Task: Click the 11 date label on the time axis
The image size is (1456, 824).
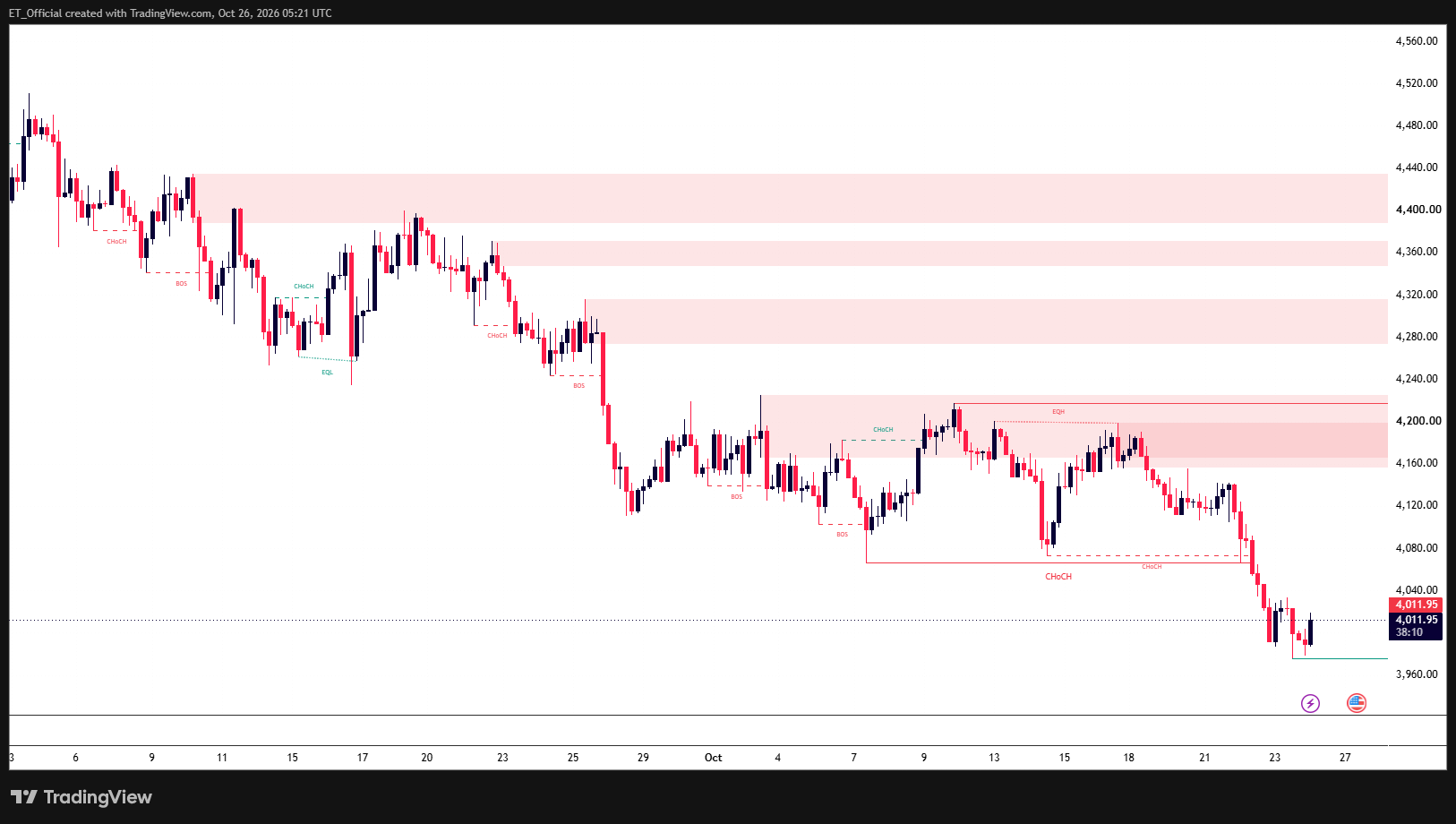Action: (x=222, y=758)
